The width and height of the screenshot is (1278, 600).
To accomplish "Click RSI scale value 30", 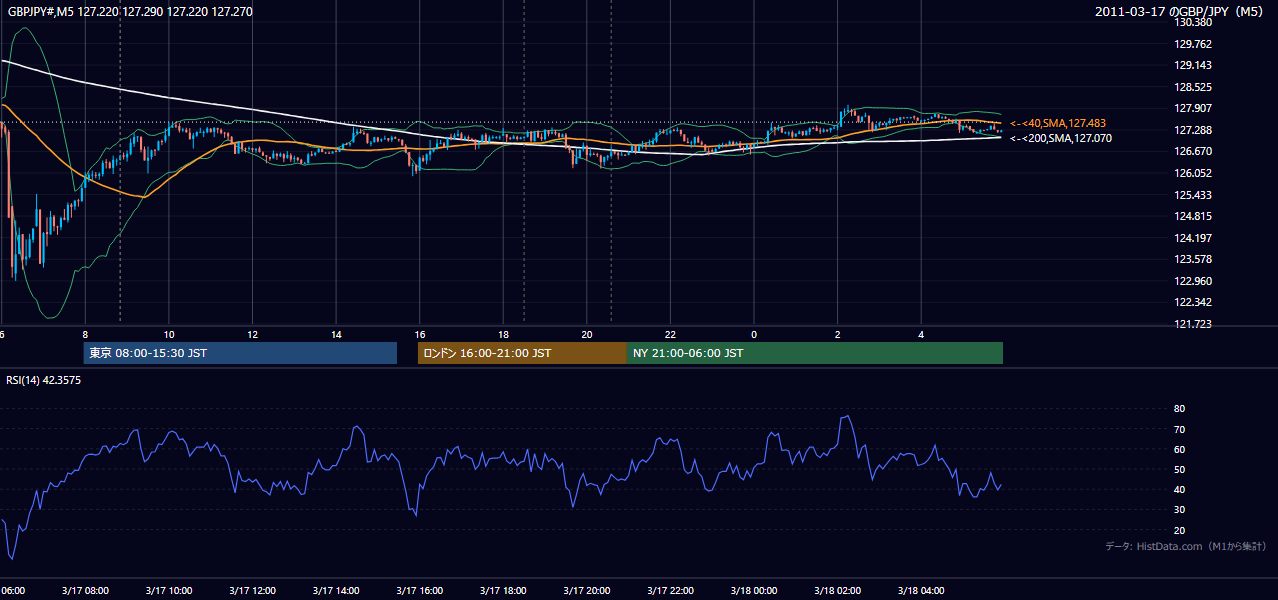I will point(1180,509).
